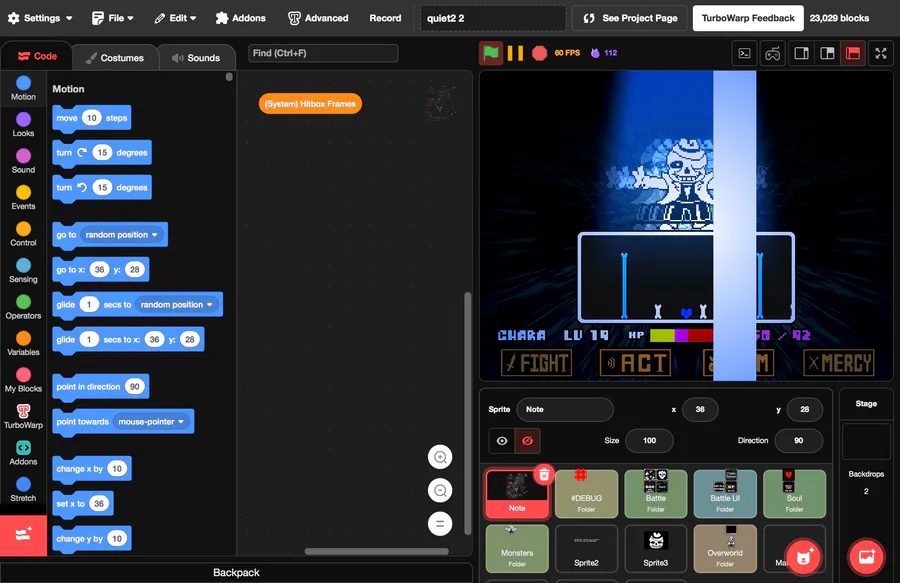Screen dimensions: 900x583
Task: Open the Variables block category
Action: coord(23,344)
